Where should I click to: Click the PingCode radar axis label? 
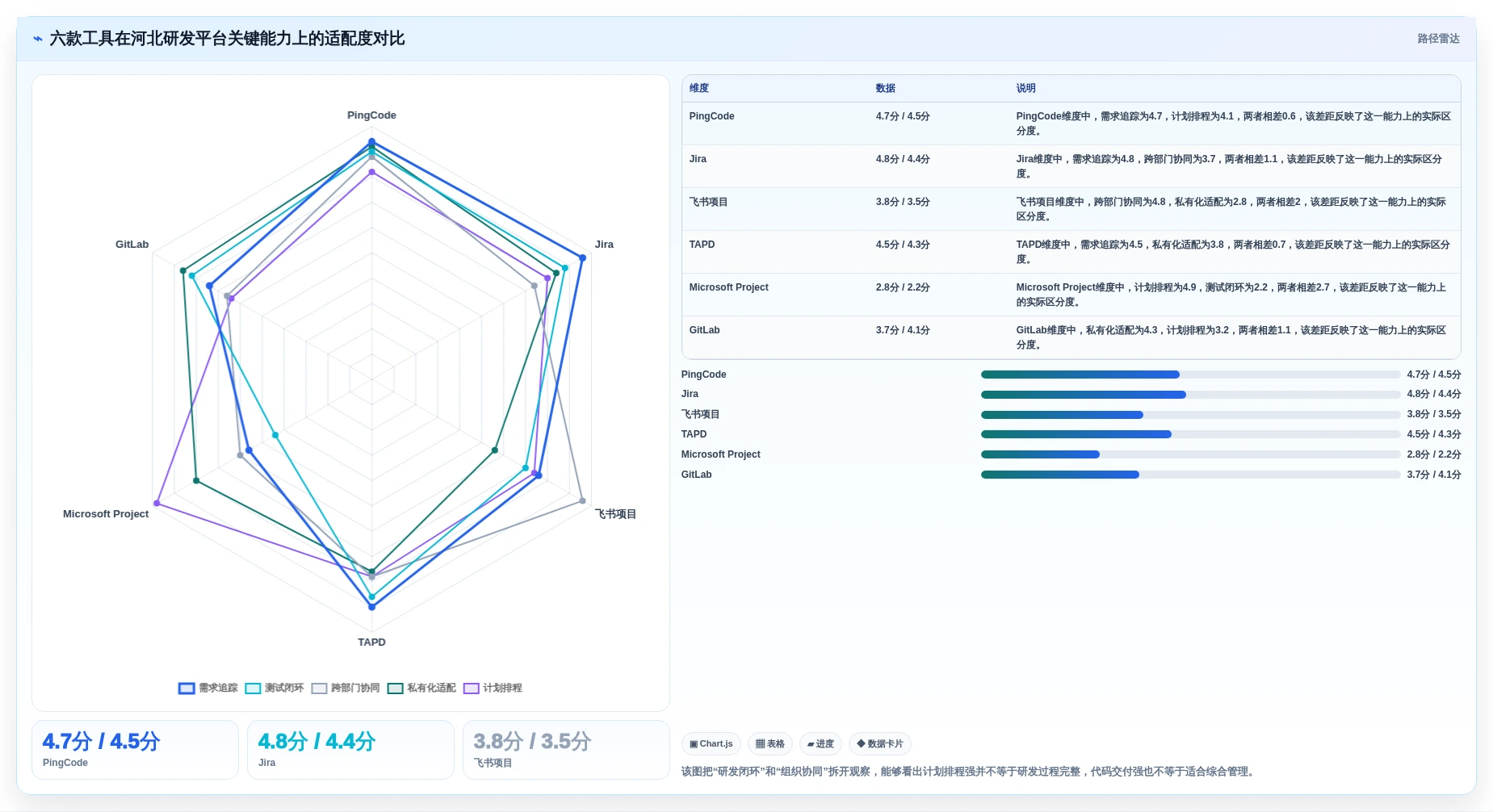(371, 115)
